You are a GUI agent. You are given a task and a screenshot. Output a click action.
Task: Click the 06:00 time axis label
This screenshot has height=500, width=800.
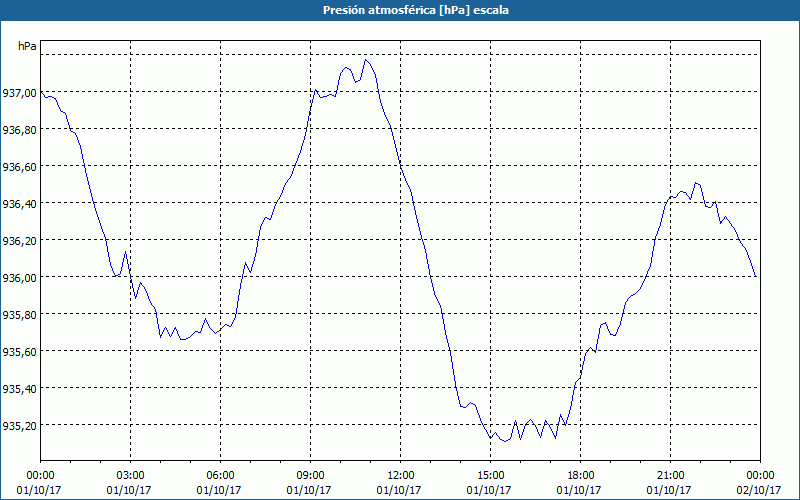point(220,476)
